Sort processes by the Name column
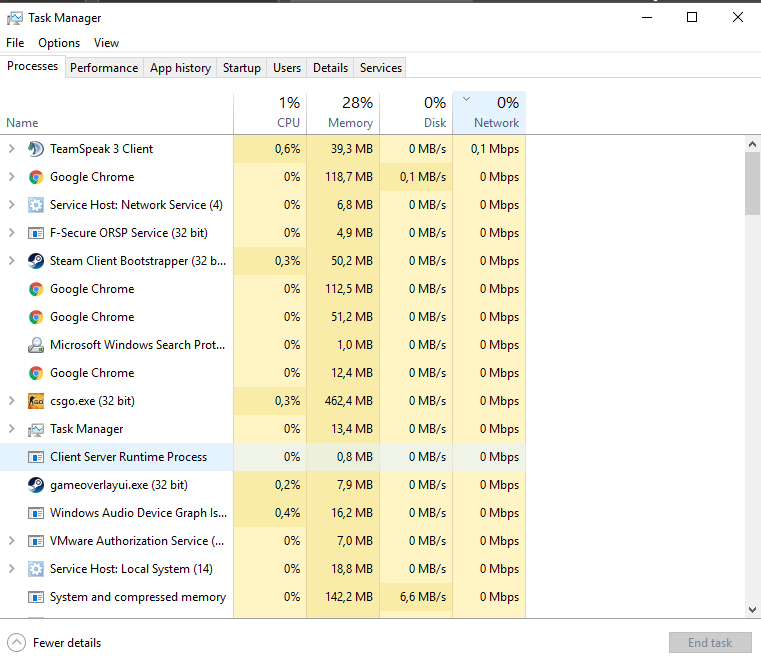The image size is (761, 665). pyautogui.click(x=116, y=113)
